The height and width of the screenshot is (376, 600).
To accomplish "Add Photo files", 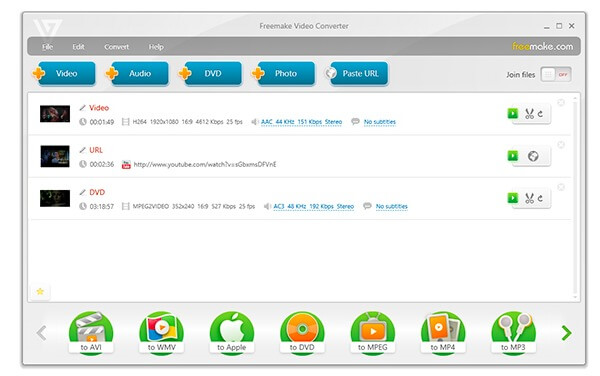I will (283, 73).
